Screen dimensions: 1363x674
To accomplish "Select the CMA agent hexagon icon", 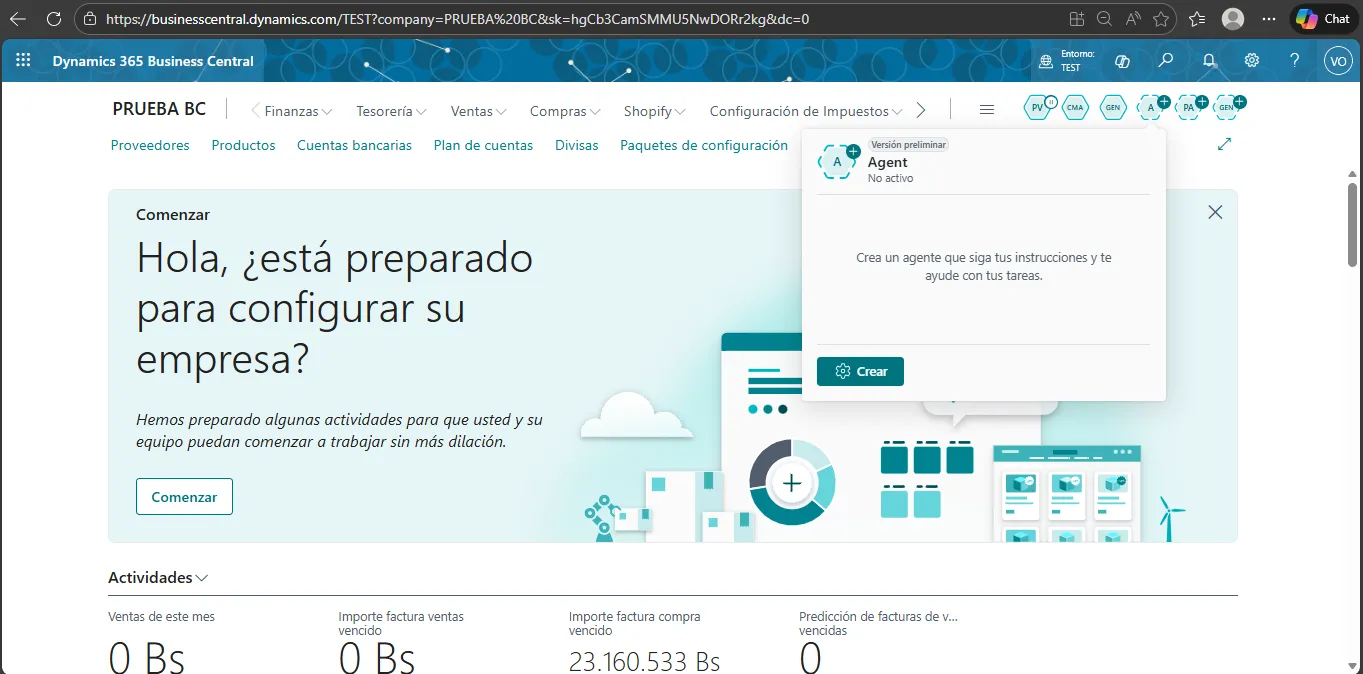I will 1075,108.
